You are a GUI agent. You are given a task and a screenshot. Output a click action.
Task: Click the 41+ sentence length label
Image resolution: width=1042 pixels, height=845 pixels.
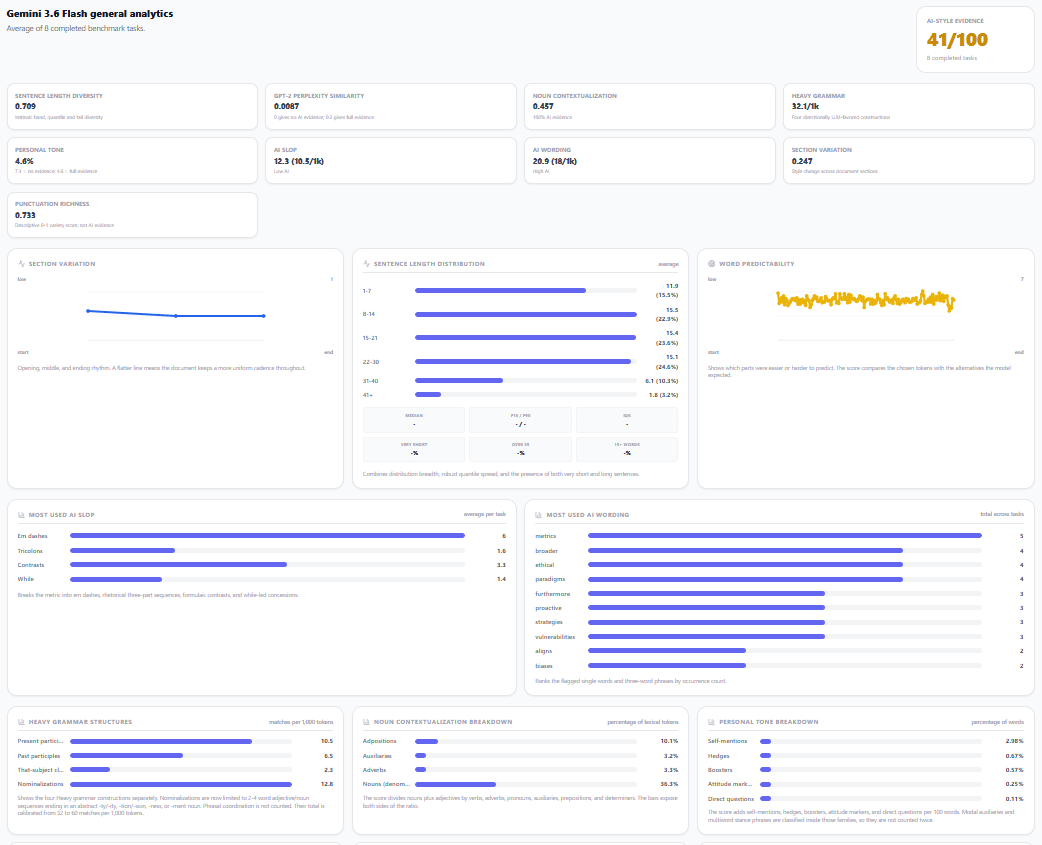(367, 395)
